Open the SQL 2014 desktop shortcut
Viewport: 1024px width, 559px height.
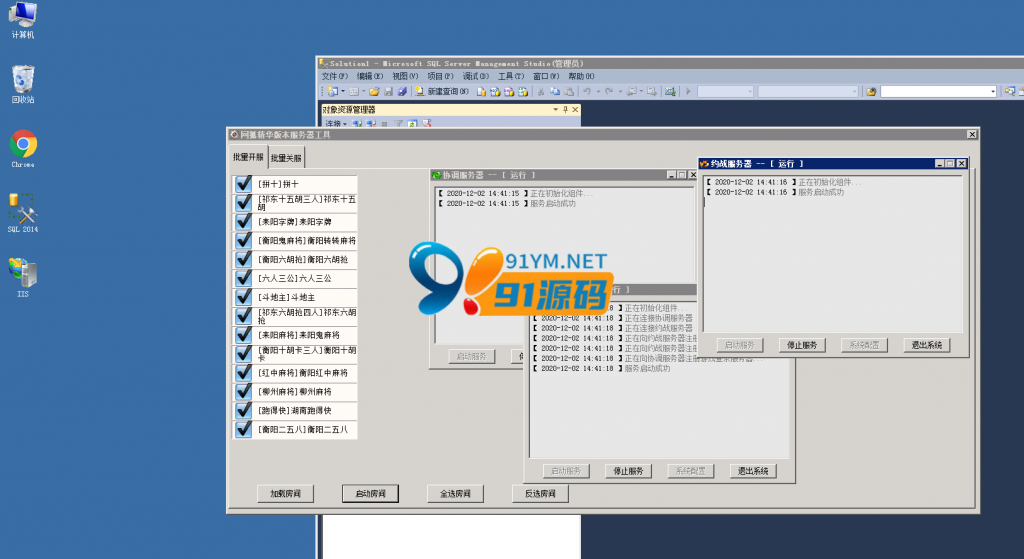coord(23,213)
